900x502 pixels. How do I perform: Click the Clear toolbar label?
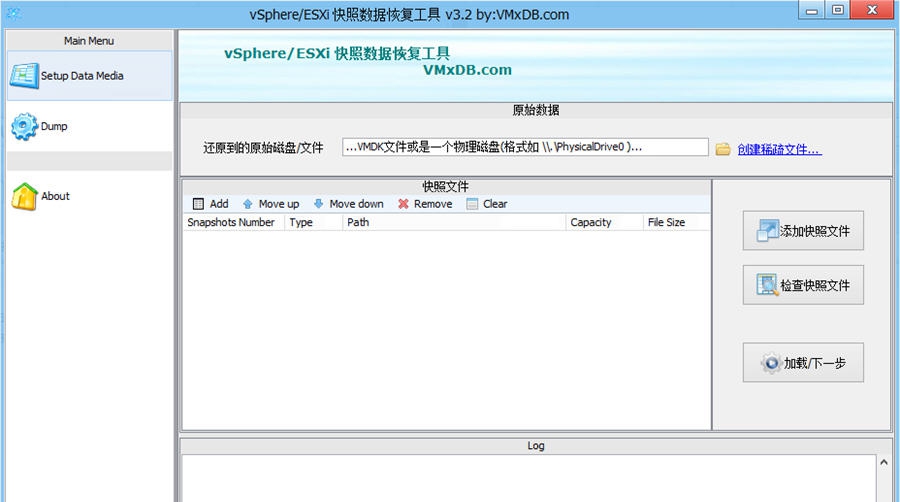495,204
